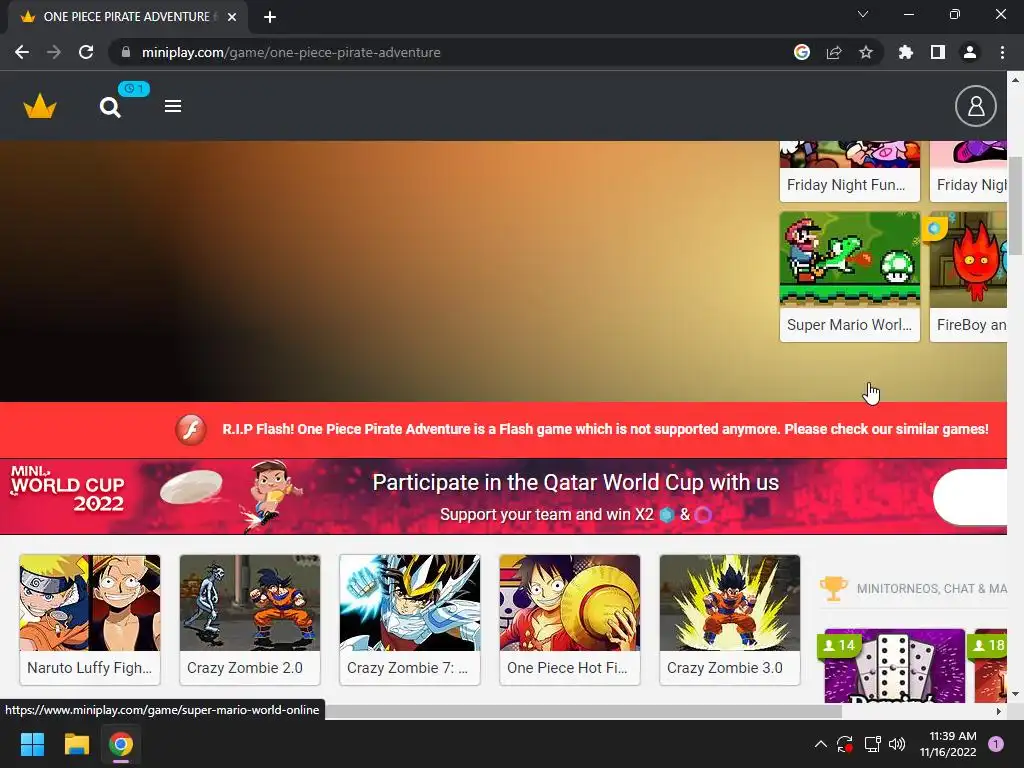Close the One Piece Pirate Adventure tab

pyautogui.click(x=232, y=17)
